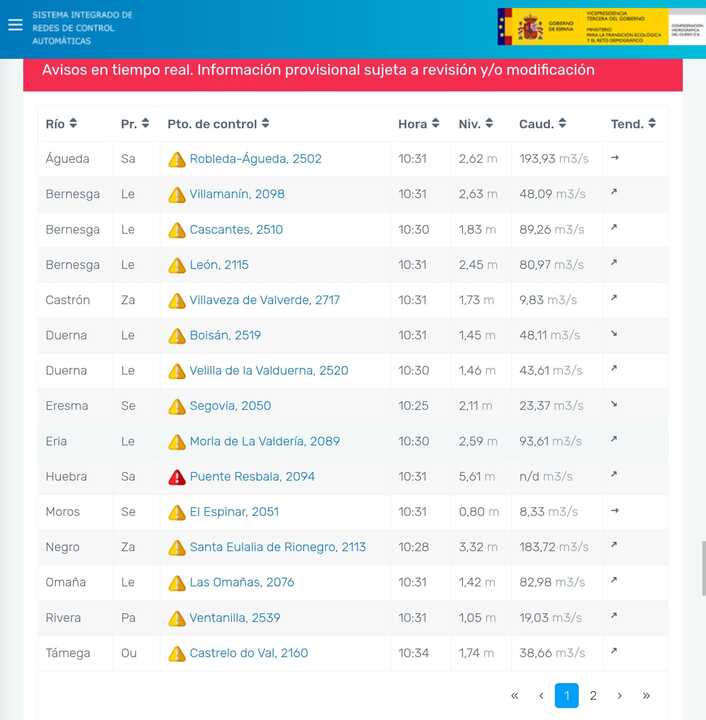Click warning icon for El Espinar
This screenshot has width=706, height=720.
(x=177, y=512)
